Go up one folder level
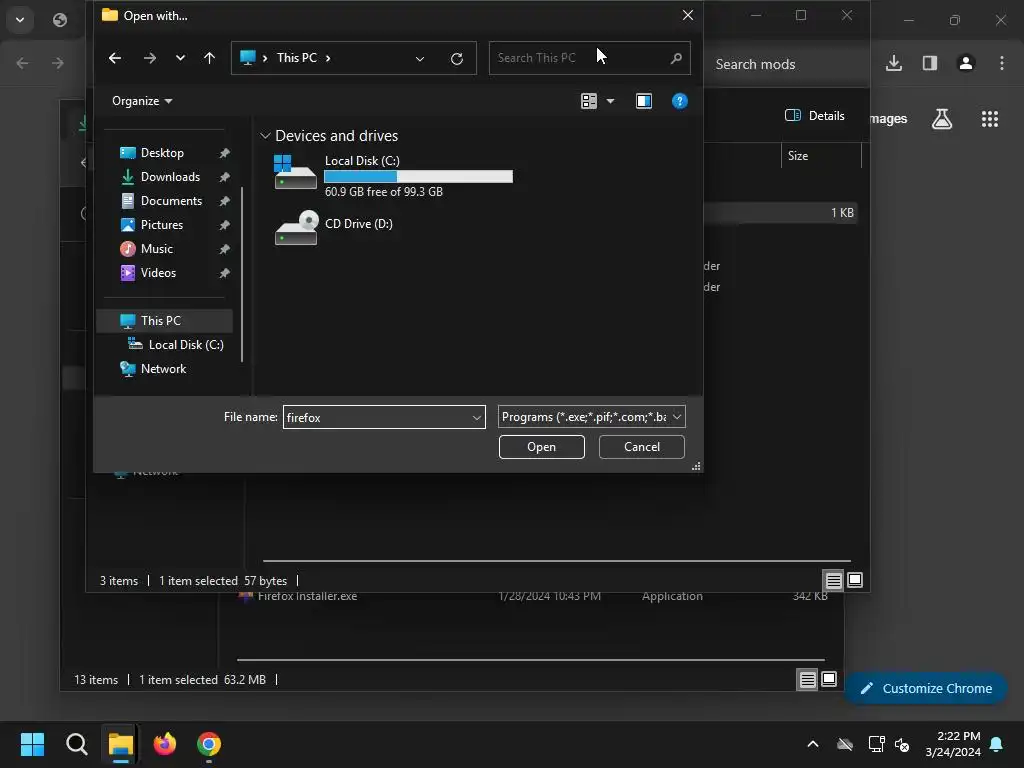Image resolution: width=1024 pixels, height=768 pixels. [209, 58]
